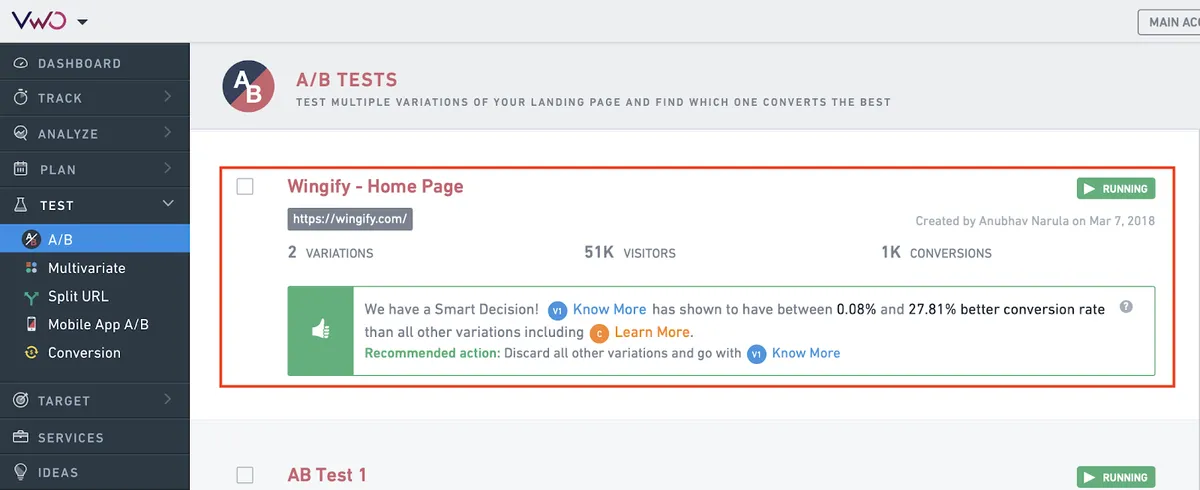Click the Main Account button

click(x=1169, y=22)
